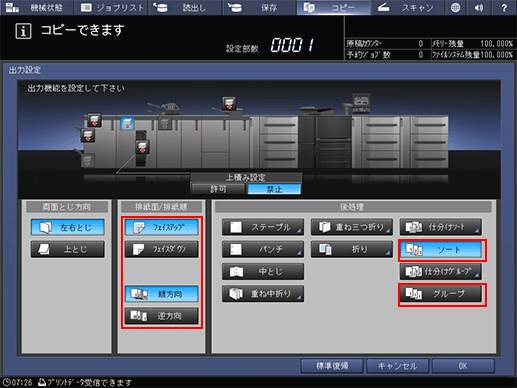517x388 pixels.
Task: Click the 中とじ booklet icon
Action: pyautogui.click(x=236, y=272)
